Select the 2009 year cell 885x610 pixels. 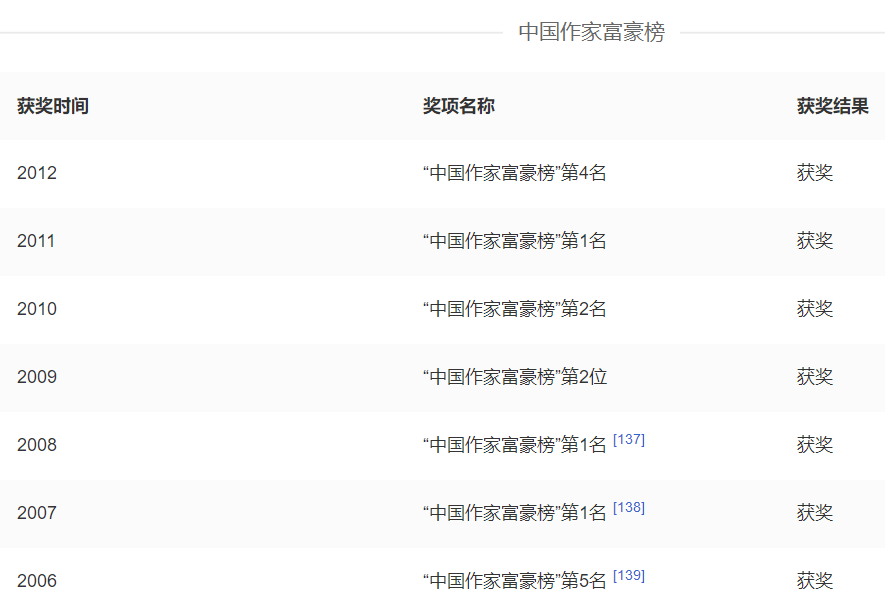(37, 377)
